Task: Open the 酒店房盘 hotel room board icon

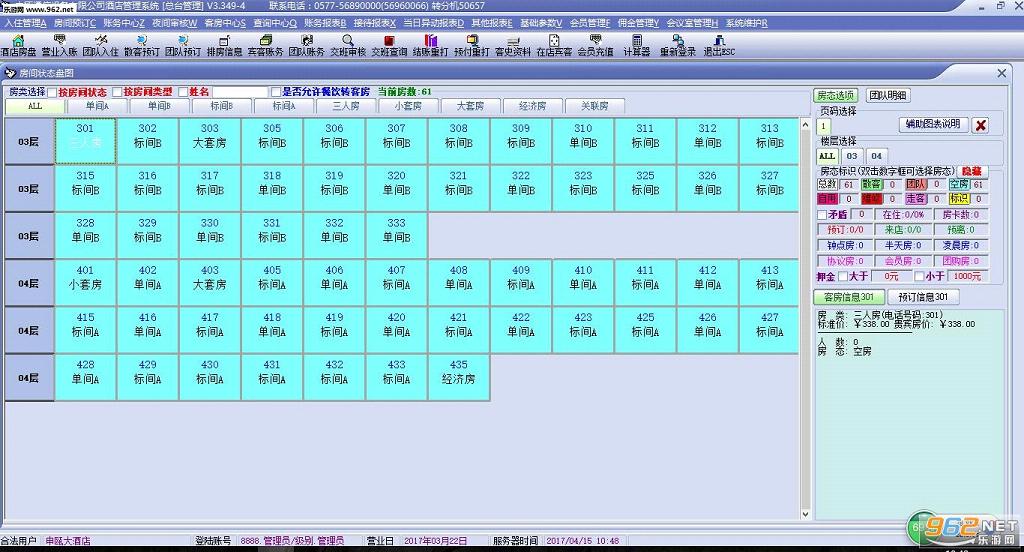Action: click(18, 46)
